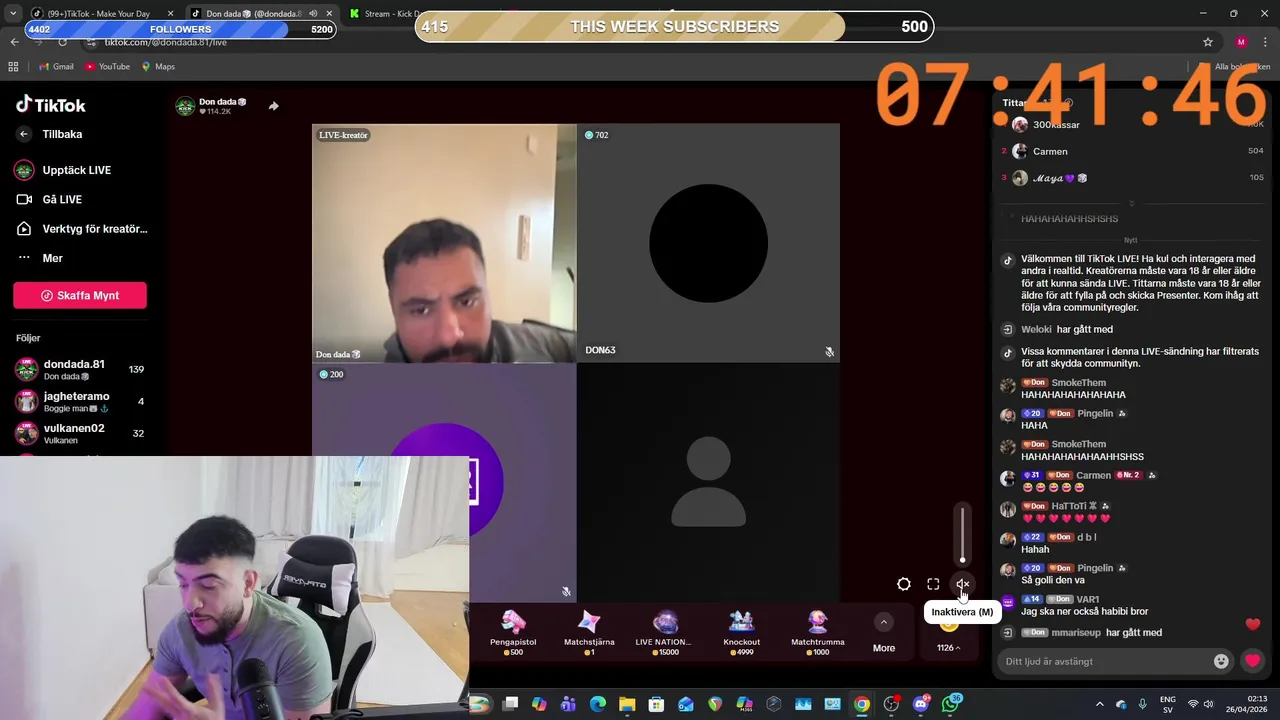Send Knockout gift
Image resolution: width=1280 pixels, height=720 pixels.
[x=741, y=632]
